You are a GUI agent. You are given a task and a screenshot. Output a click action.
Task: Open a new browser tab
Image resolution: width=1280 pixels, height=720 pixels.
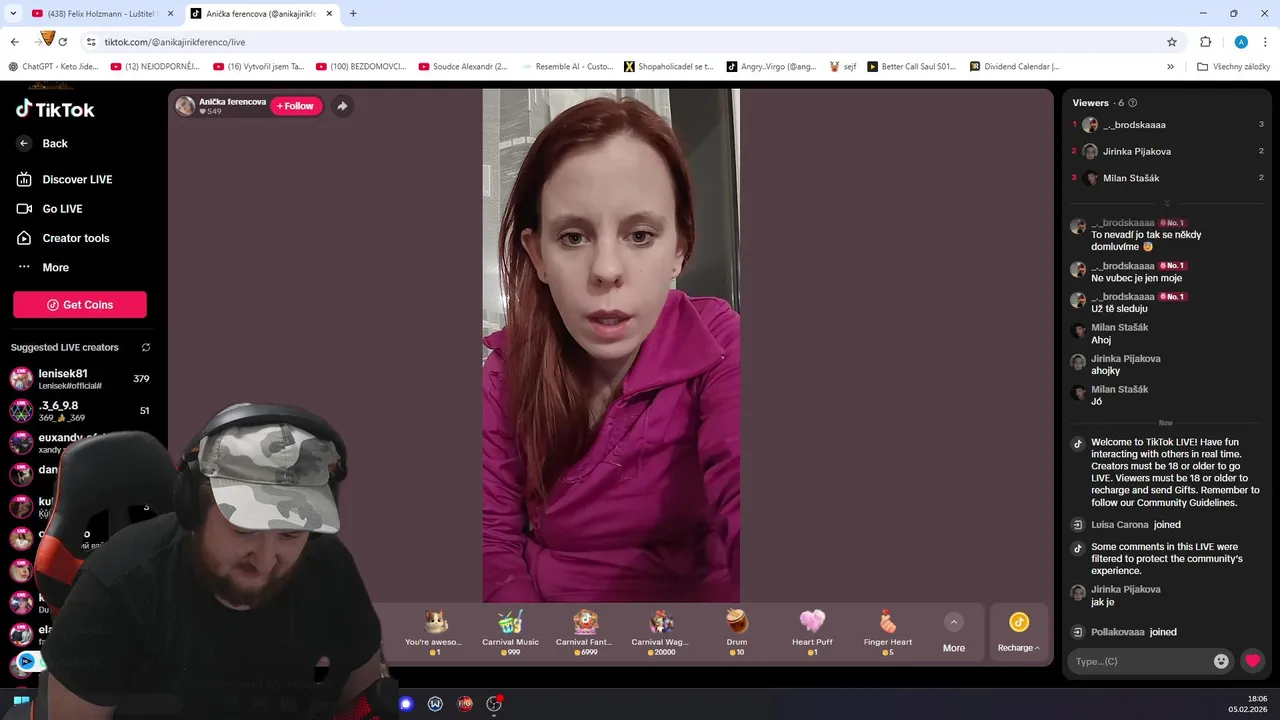tap(353, 14)
